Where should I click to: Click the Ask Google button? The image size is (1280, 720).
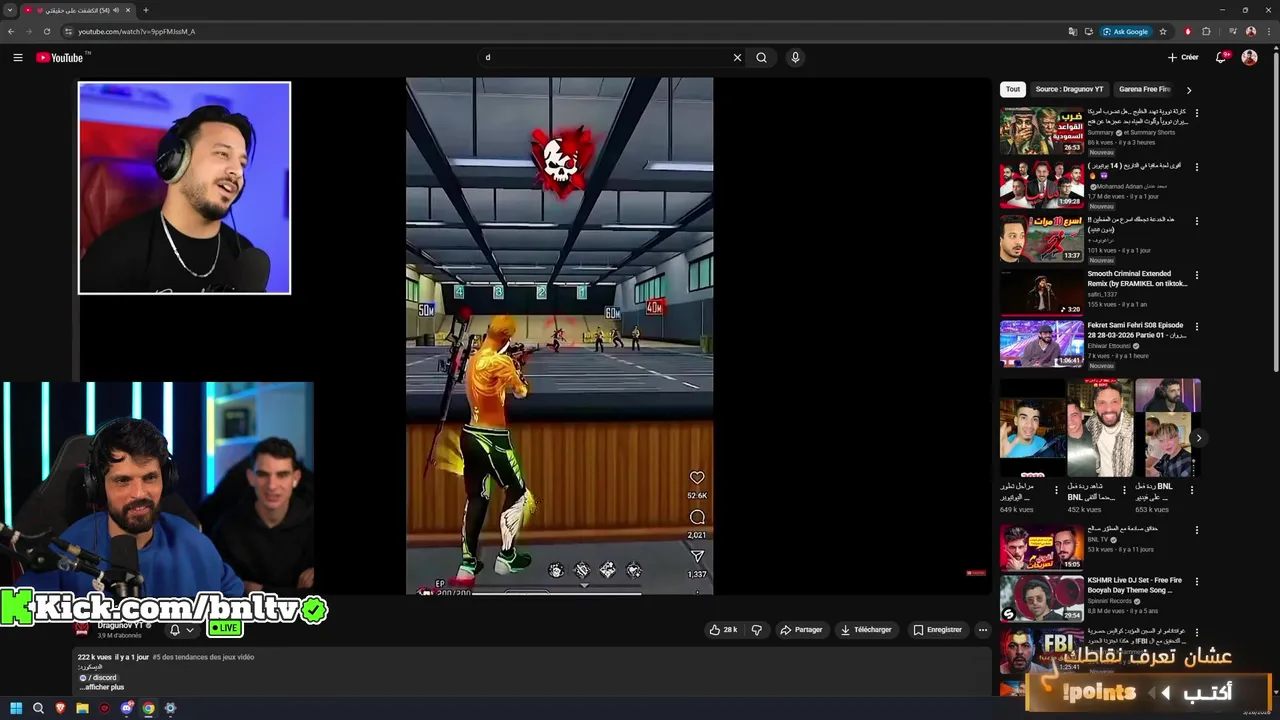coord(1126,31)
